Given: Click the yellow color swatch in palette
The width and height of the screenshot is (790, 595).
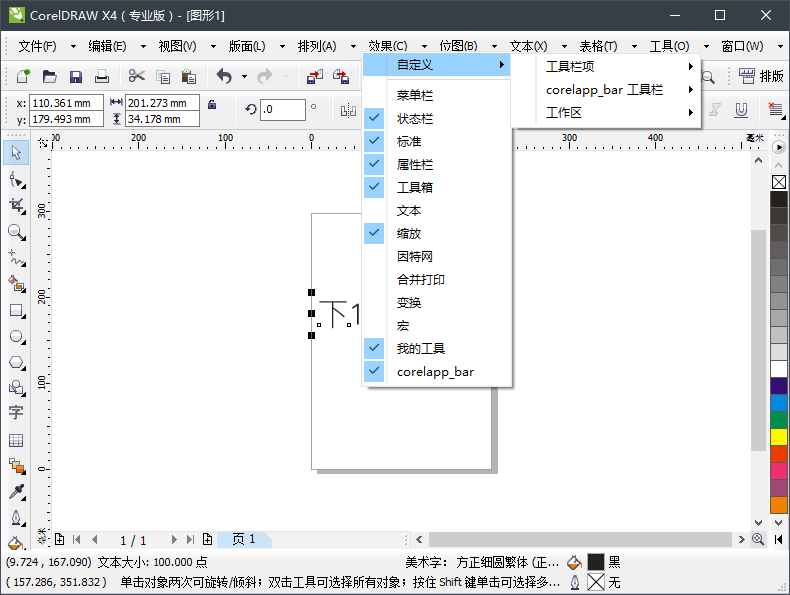Looking at the screenshot, I should click(779, 437).
